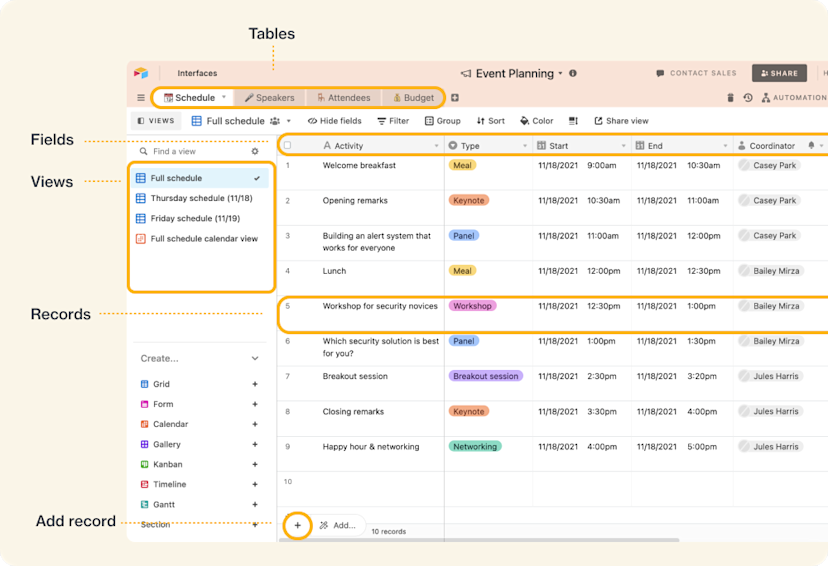Open Type field dropdown menu

point(525,146)
